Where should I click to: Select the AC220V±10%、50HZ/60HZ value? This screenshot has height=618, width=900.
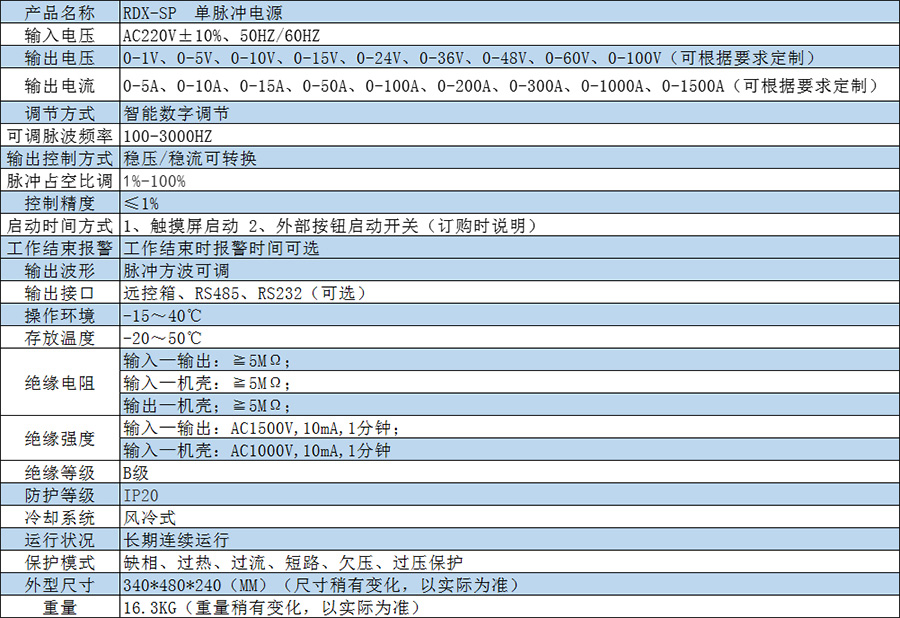[x=222, y=36]
